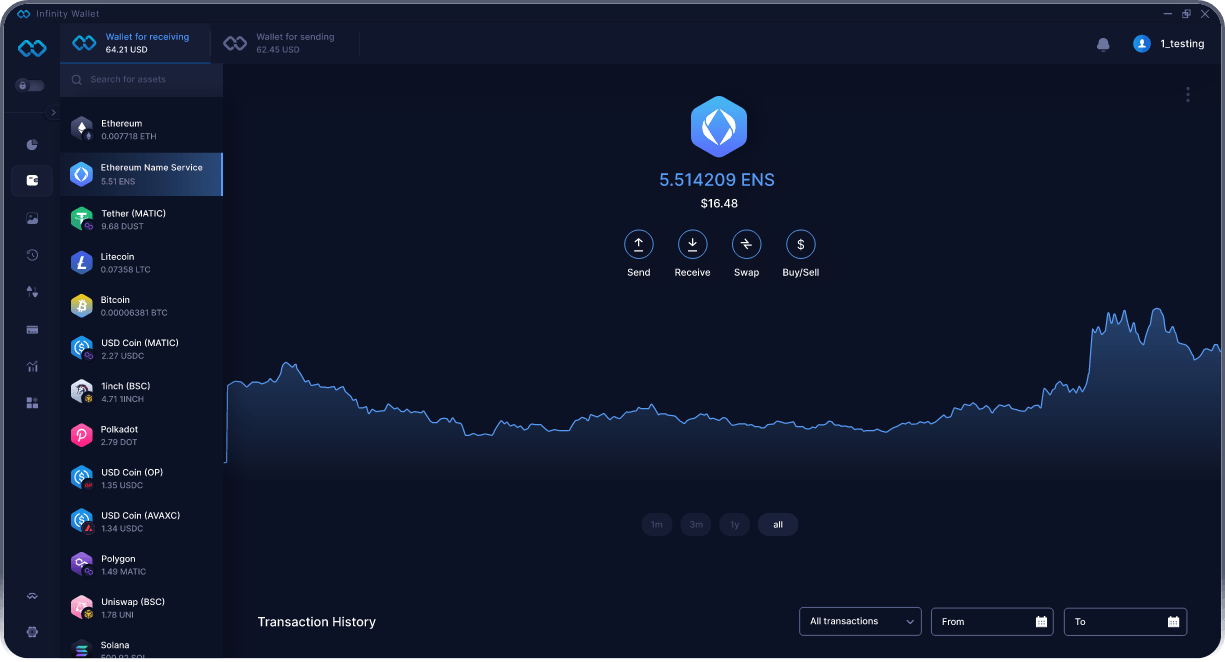Select USD Coin (OP) asset
This screenshot has width=1225, height=662.
(x=141, y=478)
